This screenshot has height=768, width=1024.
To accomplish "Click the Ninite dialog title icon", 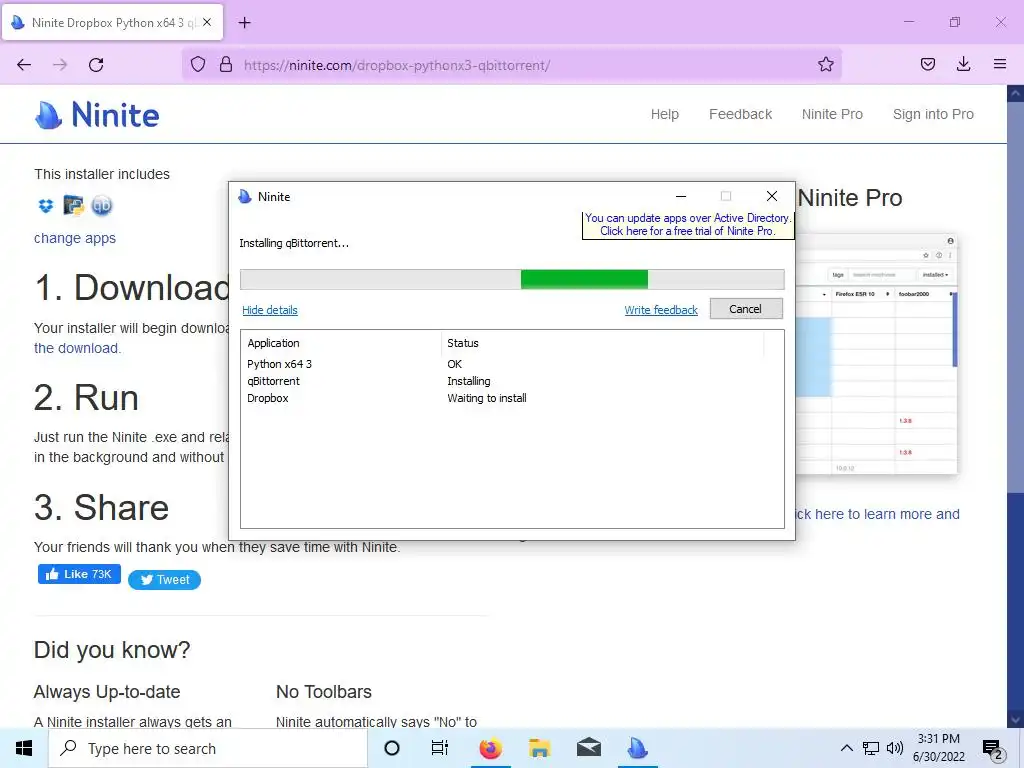I will [x=245, y=197].
